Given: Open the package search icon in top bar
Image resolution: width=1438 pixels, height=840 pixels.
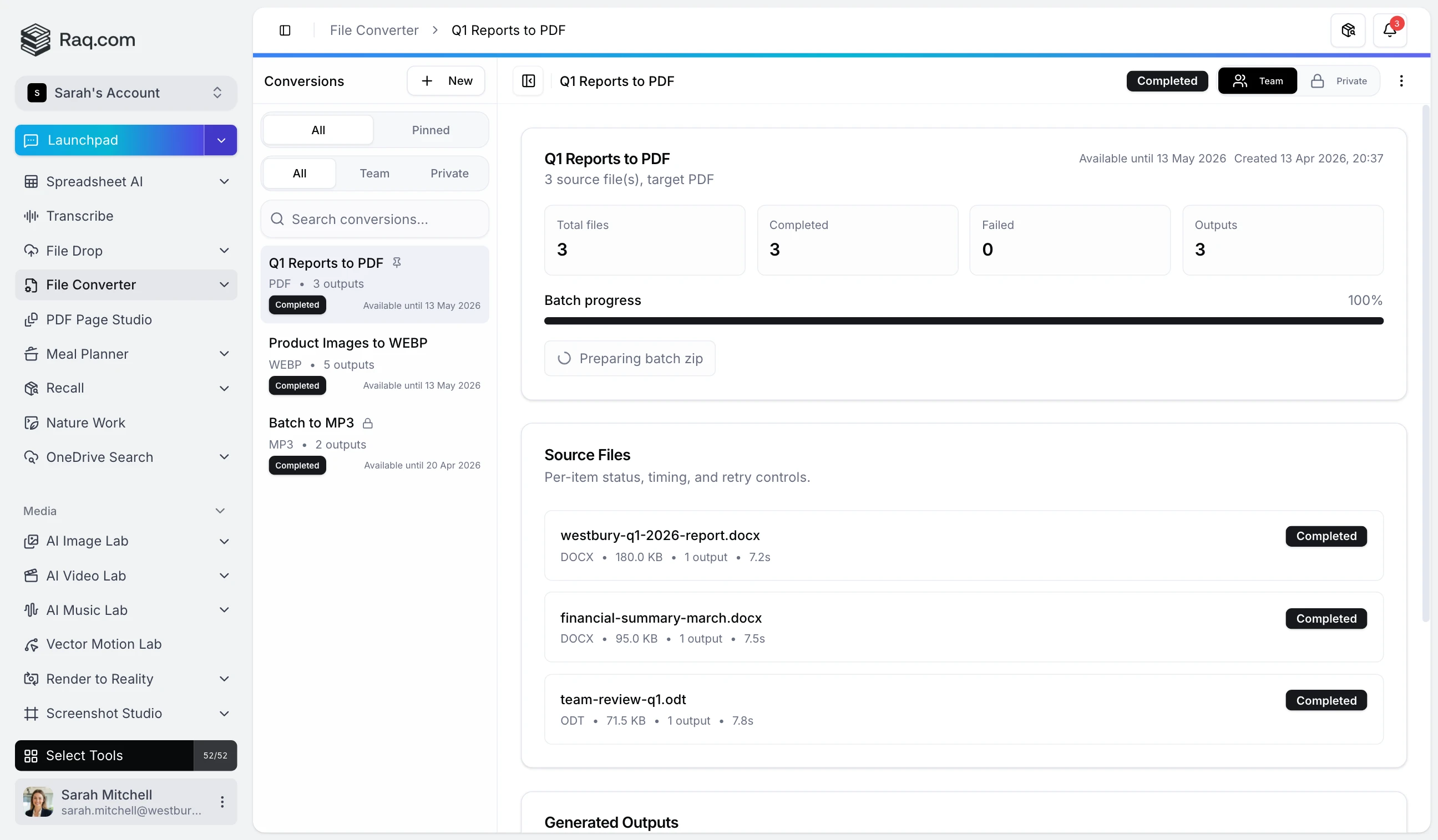Looking at the screenshot, I should click(x=1347, y=29).
